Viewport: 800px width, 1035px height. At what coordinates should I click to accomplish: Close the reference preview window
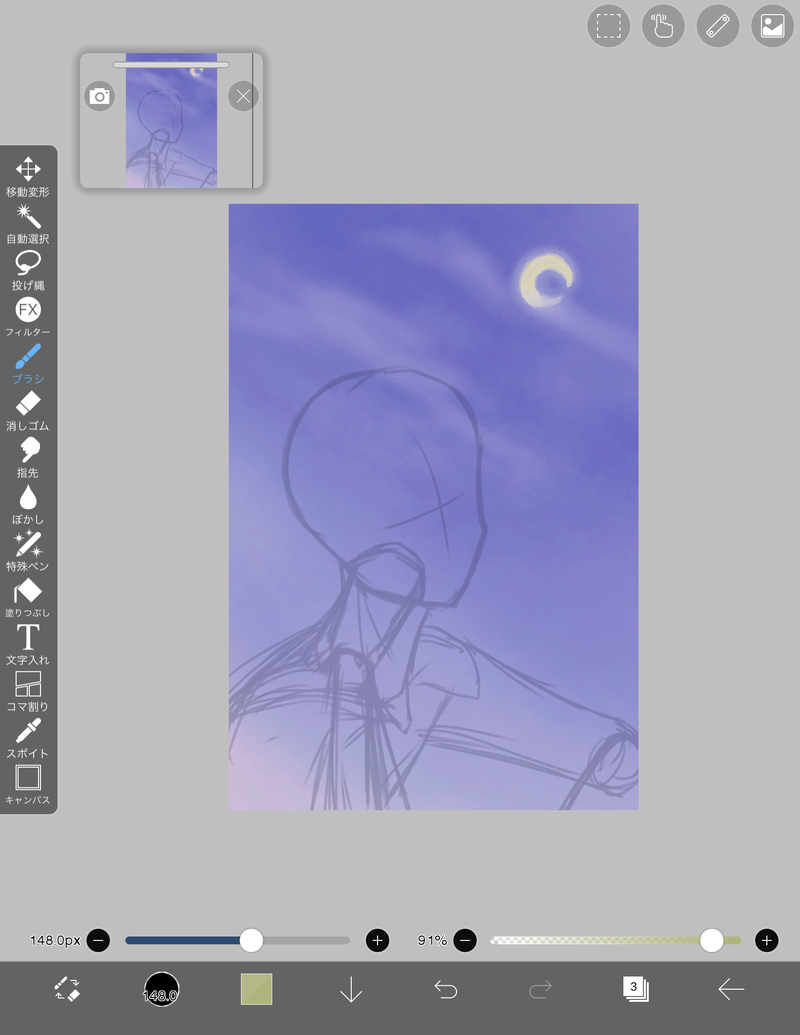[243, 96]
